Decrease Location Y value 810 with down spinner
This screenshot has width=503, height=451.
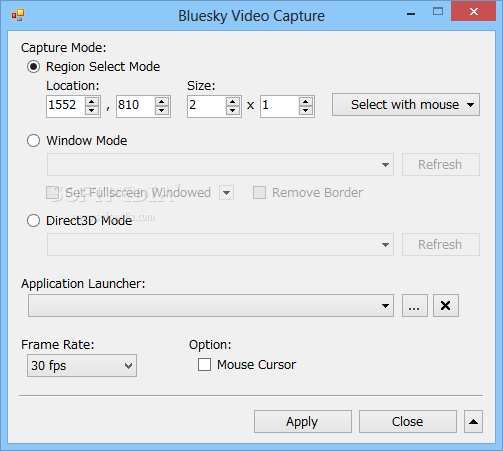point(162,111)
